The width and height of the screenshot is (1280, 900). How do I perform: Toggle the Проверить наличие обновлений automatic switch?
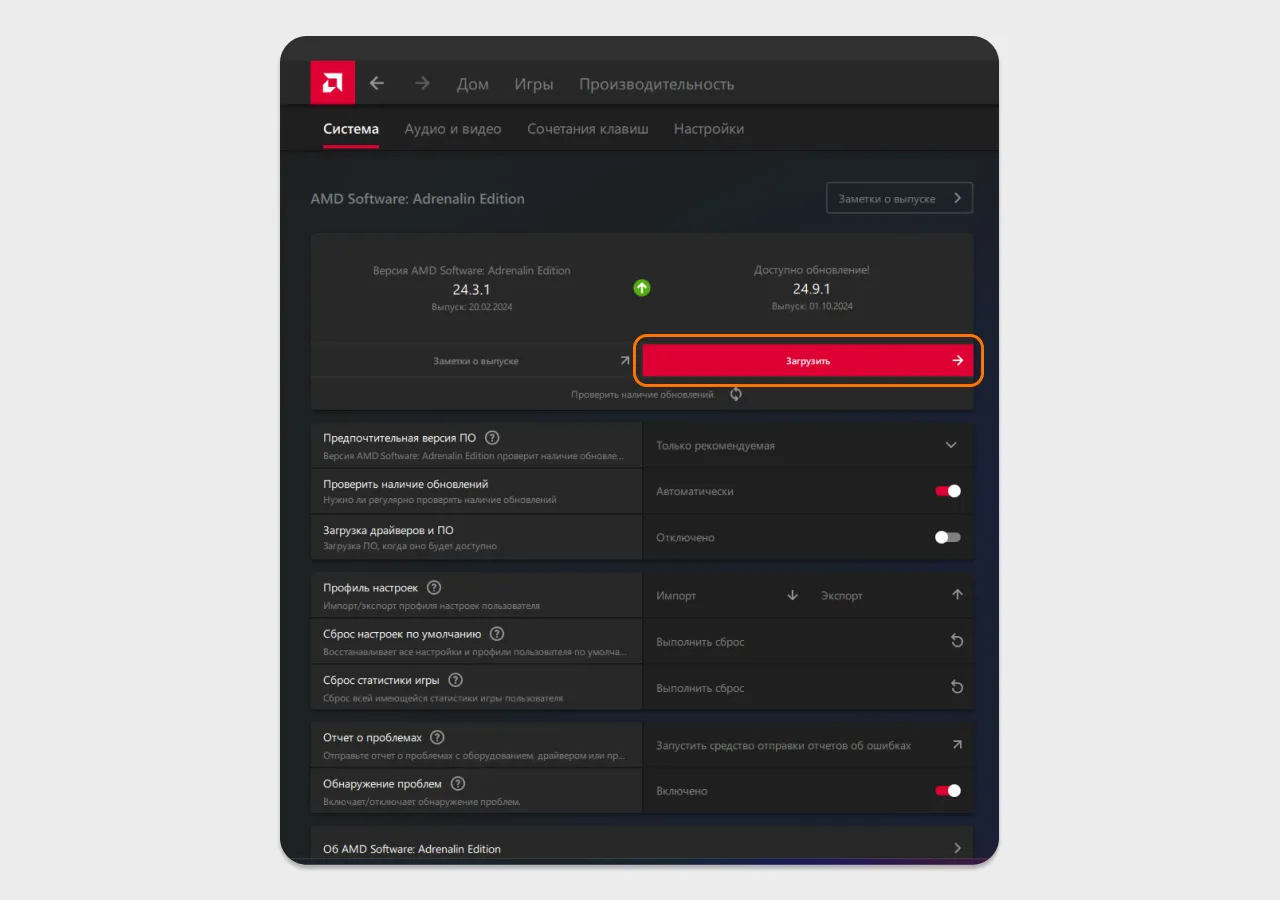(x=948, y=491)
